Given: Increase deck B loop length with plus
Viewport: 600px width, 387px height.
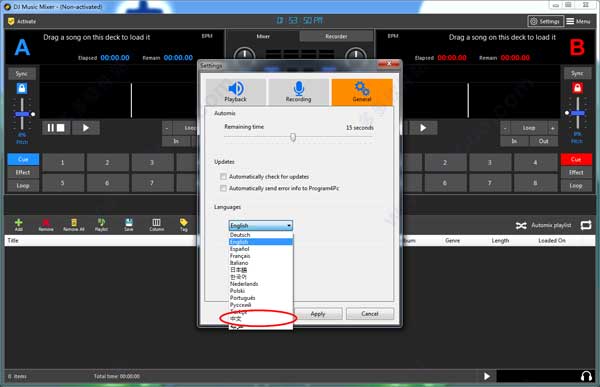Looking at the screenshot, I should (553, 128).
